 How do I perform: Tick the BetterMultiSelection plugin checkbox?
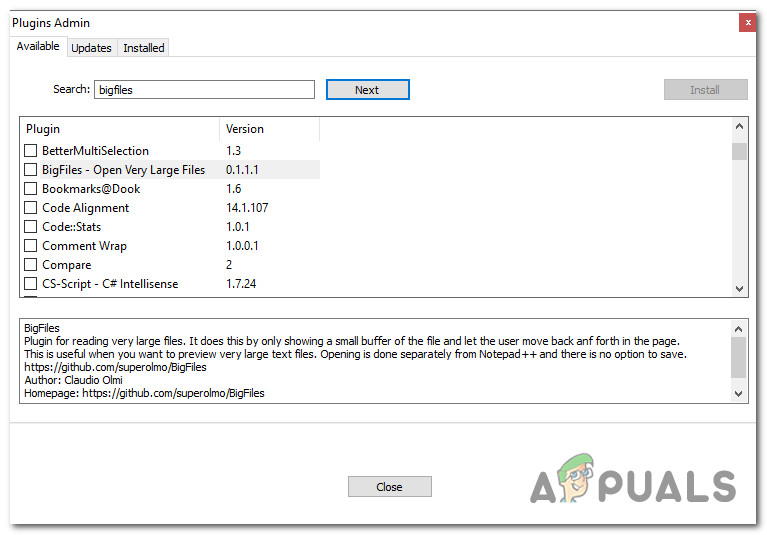pos(30,150)
